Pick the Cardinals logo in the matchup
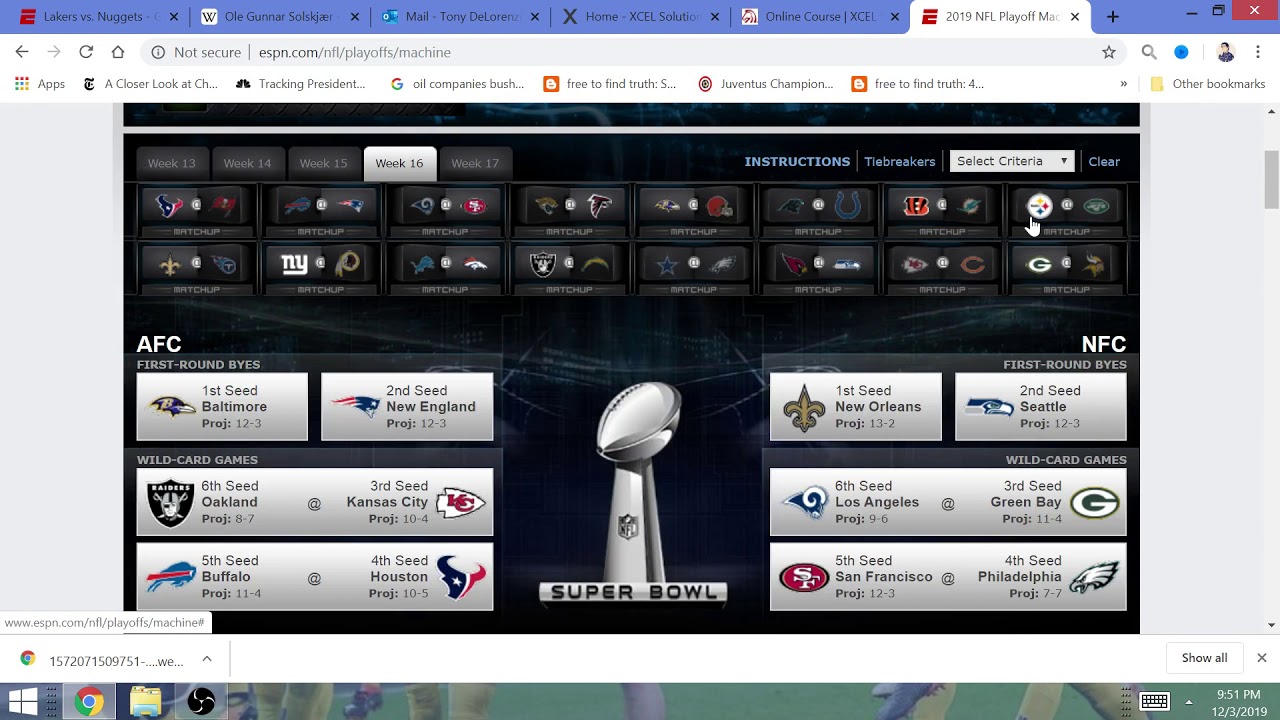 (x=794, y=264)
